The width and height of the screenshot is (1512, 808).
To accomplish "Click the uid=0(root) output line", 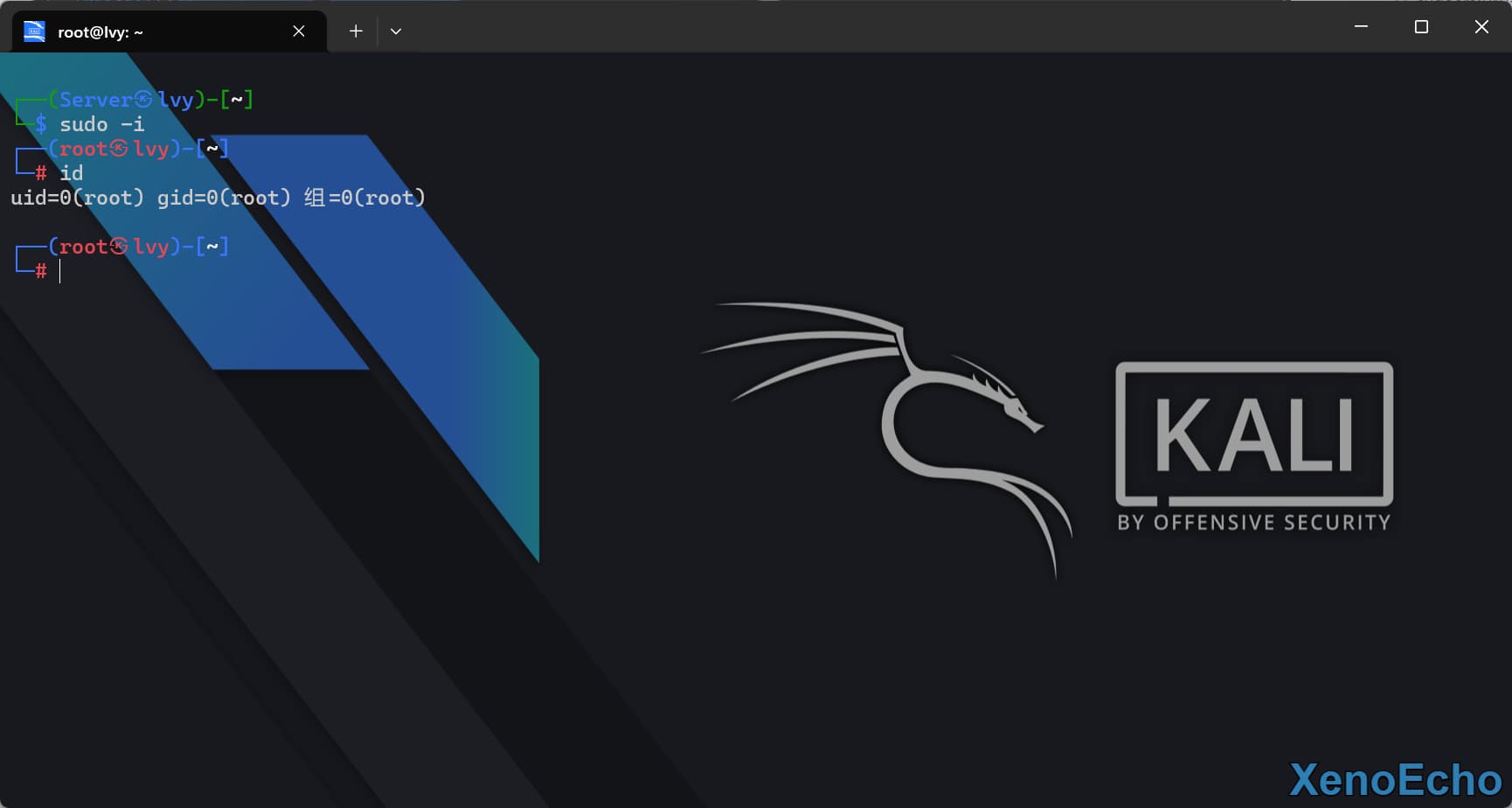I will click(218, 198).
